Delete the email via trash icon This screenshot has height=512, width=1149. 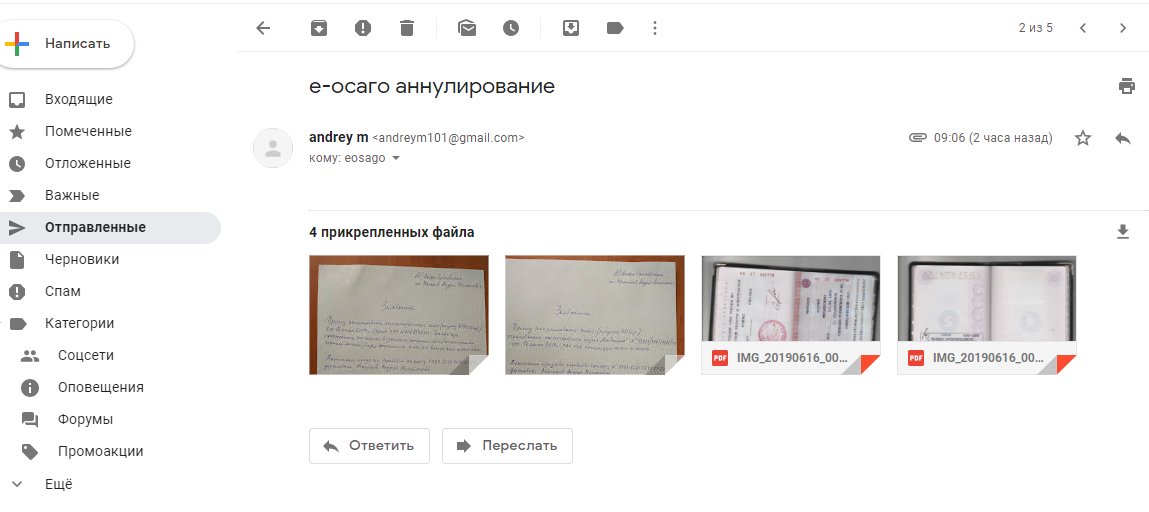pos(407,28)
